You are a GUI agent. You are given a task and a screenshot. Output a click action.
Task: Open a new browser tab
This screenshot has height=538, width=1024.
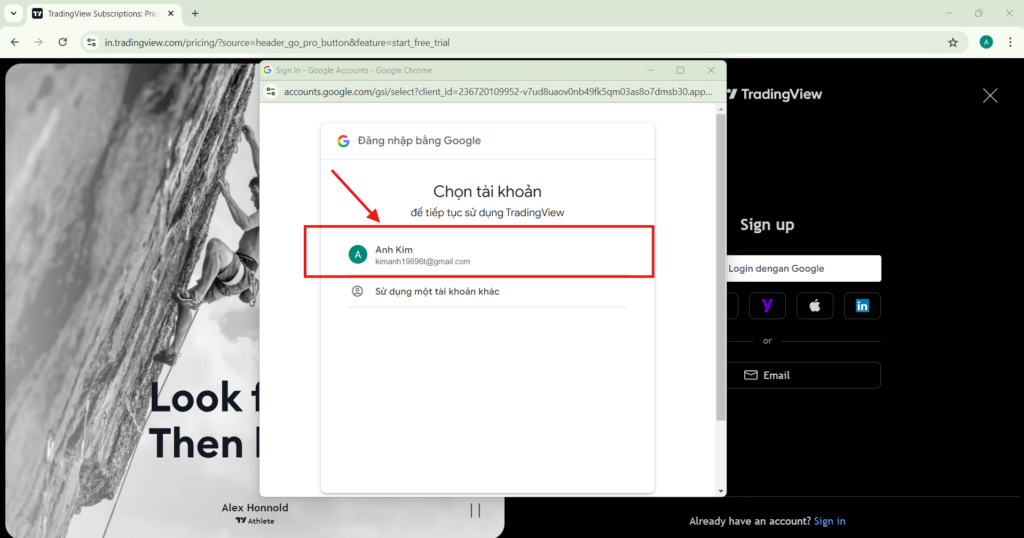click(x=195, y=13)
